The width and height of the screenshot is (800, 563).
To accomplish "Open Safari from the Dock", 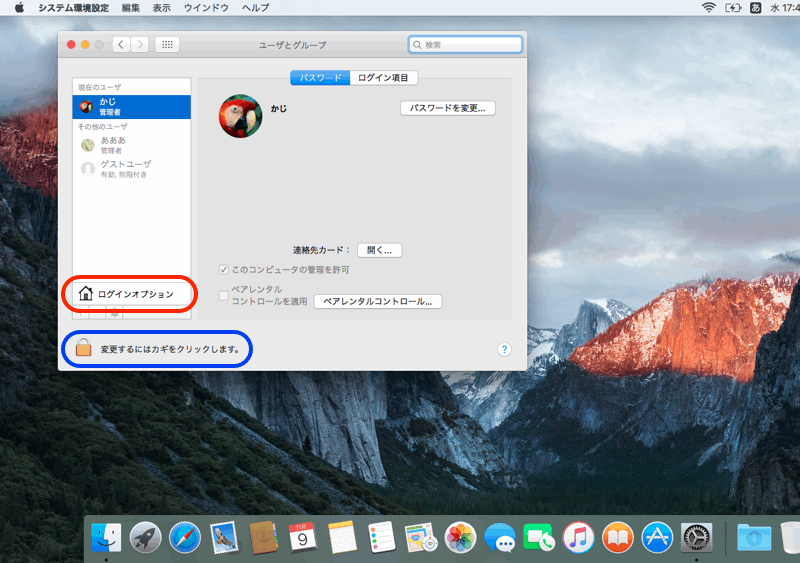I will pos(185,537).
